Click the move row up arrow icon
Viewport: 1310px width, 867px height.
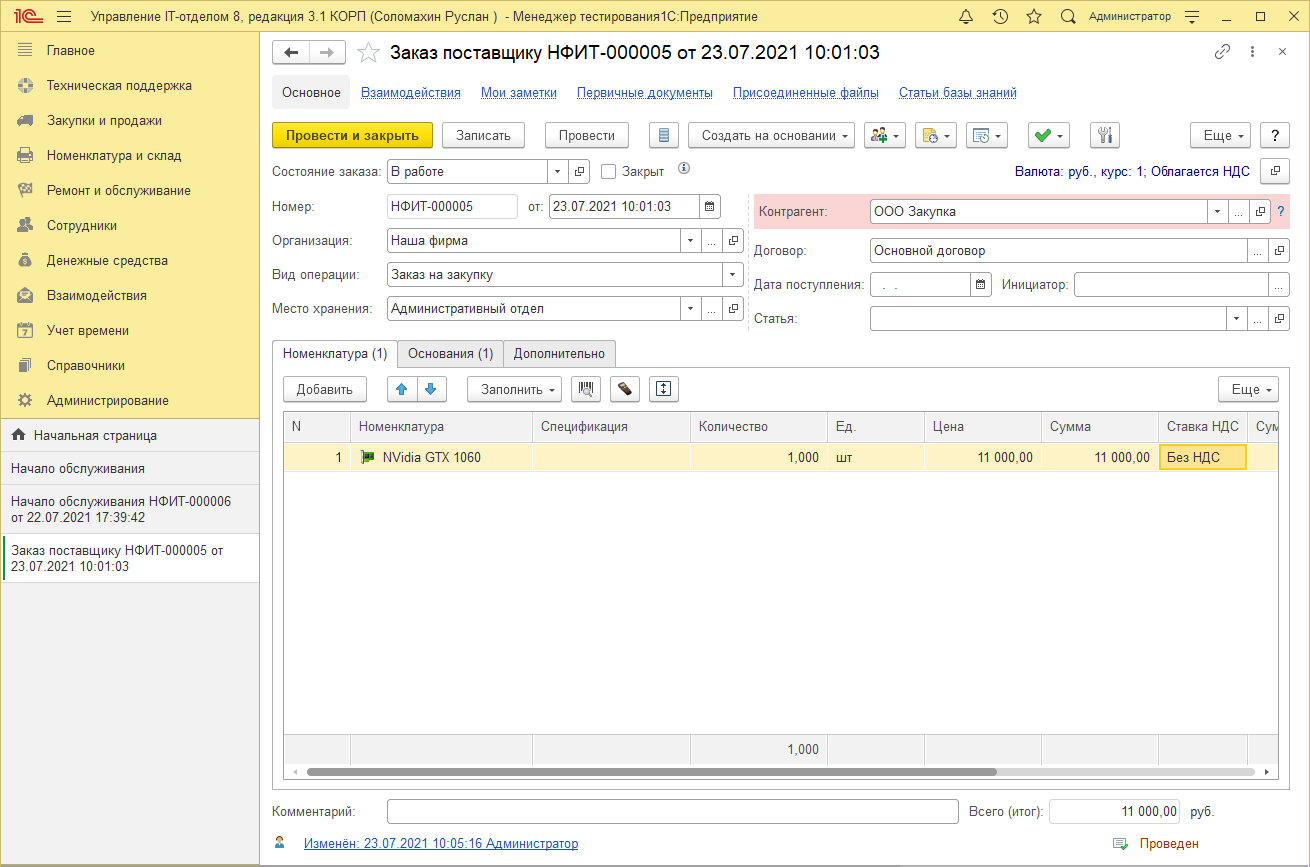tap(402, 389)
